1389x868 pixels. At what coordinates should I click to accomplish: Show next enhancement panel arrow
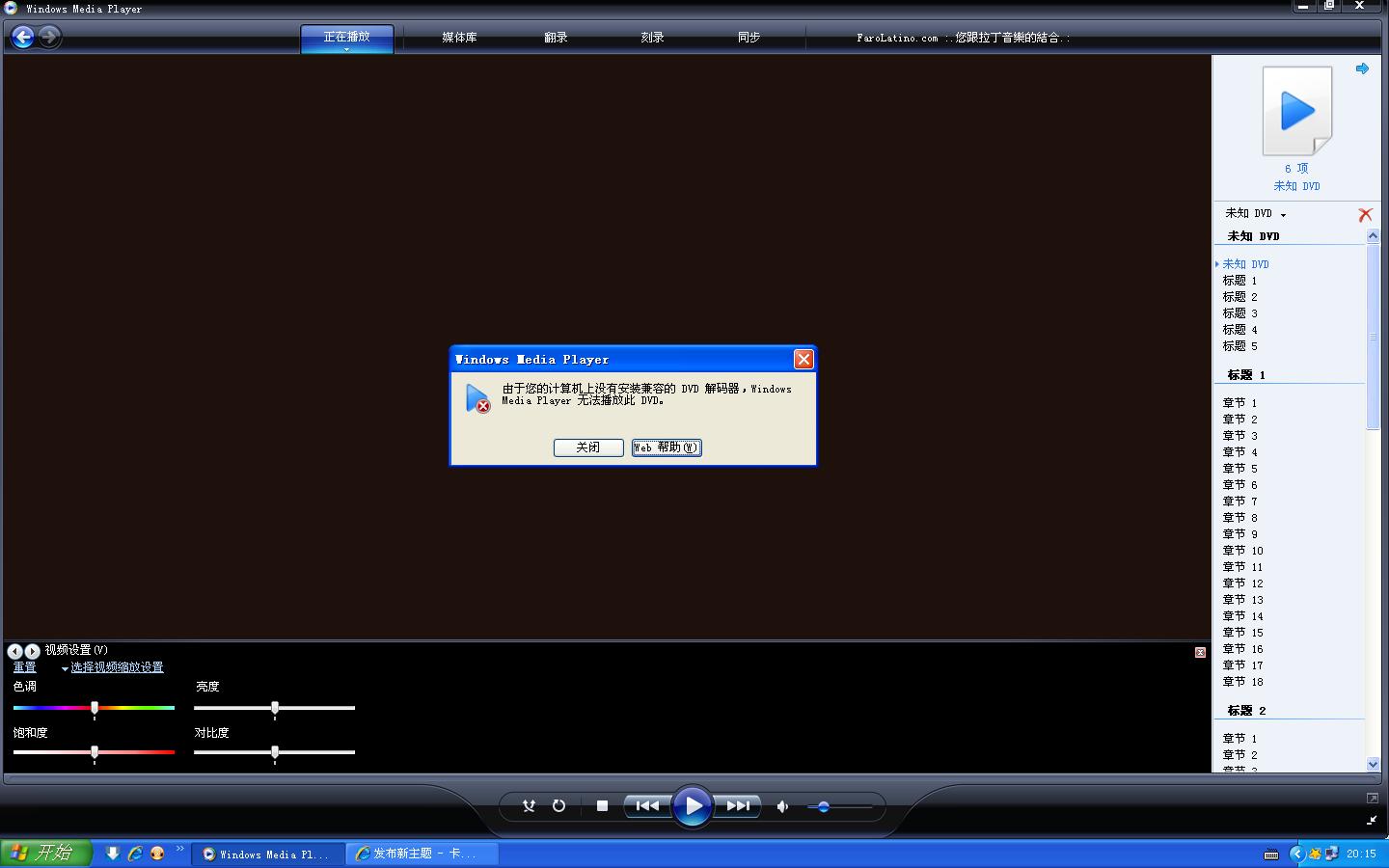click(32, 651)
